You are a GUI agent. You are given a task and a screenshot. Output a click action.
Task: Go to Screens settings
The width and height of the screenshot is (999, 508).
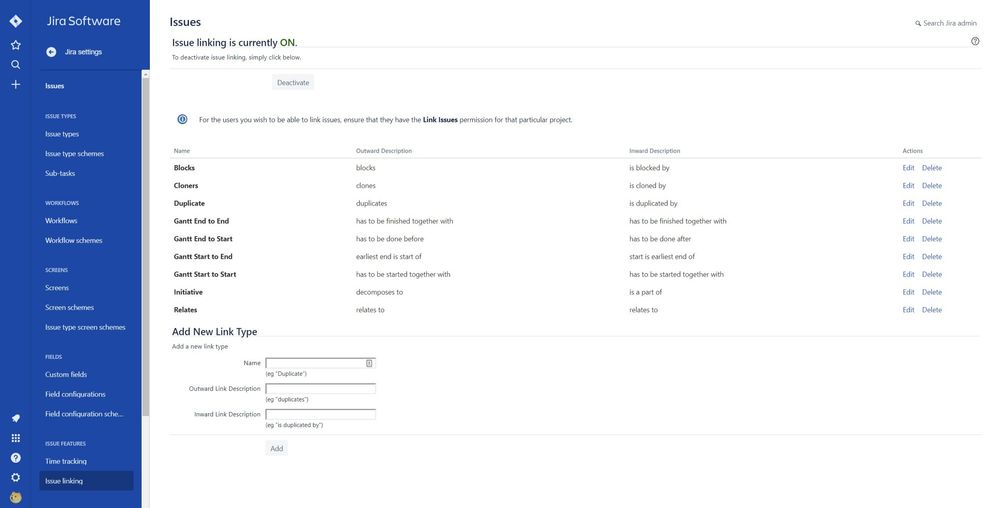pyautogui.click(x=57, y=288)
